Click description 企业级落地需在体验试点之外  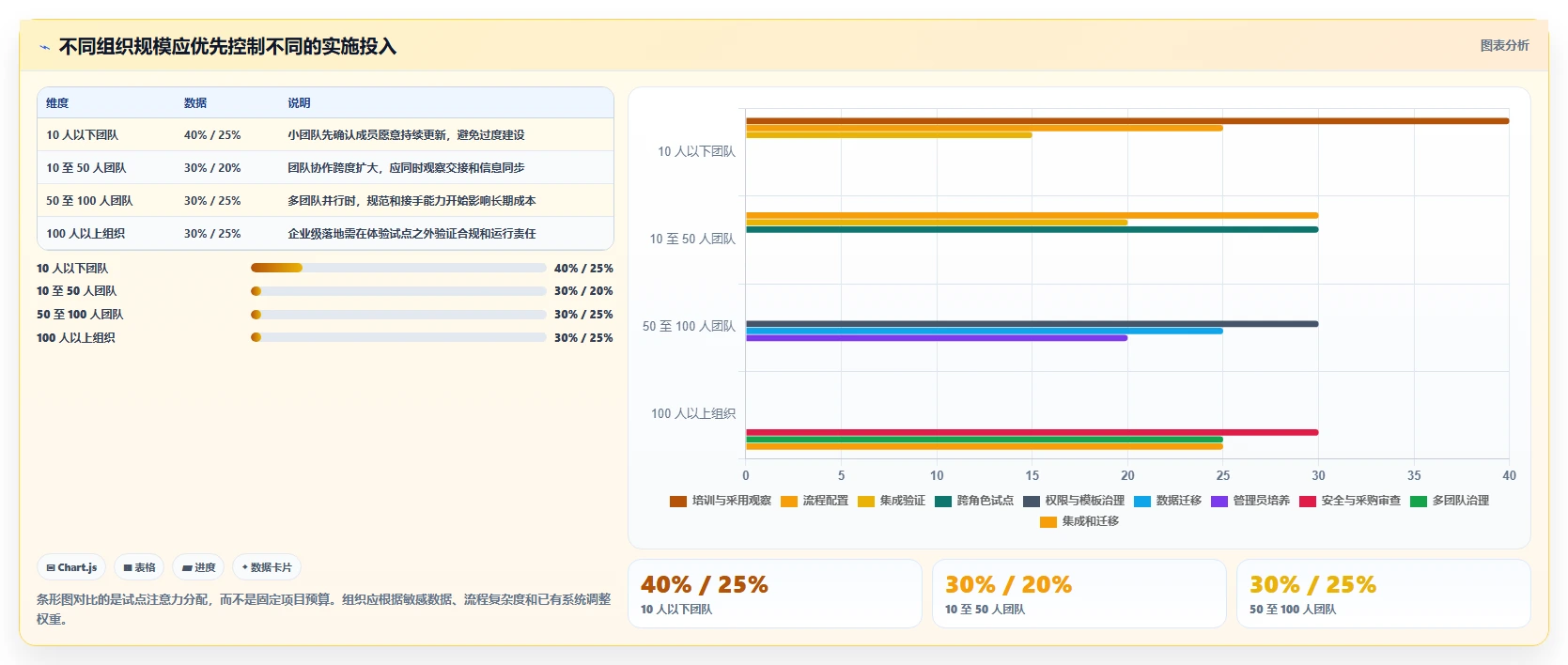click(x=411, y=234)
